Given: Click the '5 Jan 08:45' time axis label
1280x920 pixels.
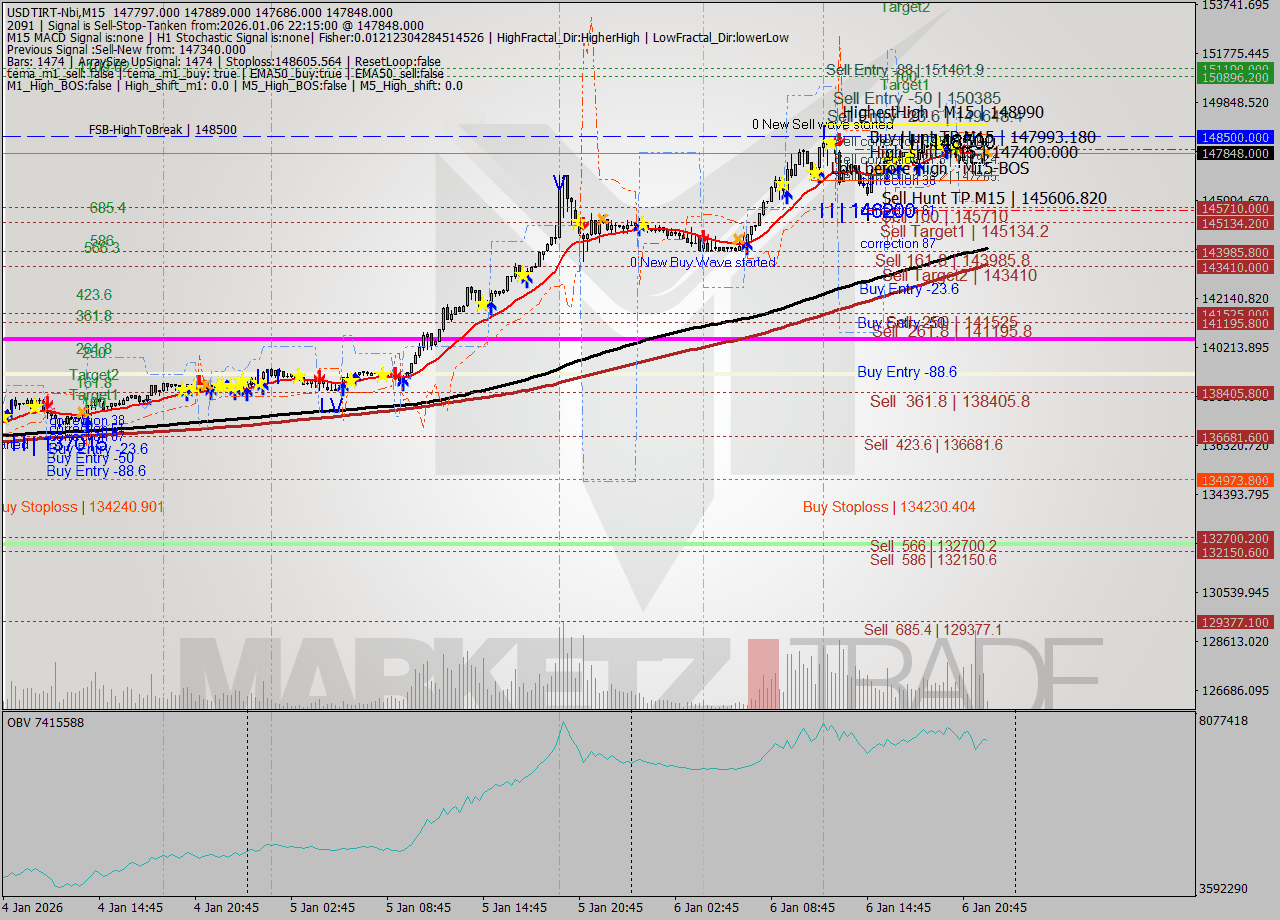Looking at the screenshot, I should 418,908.
